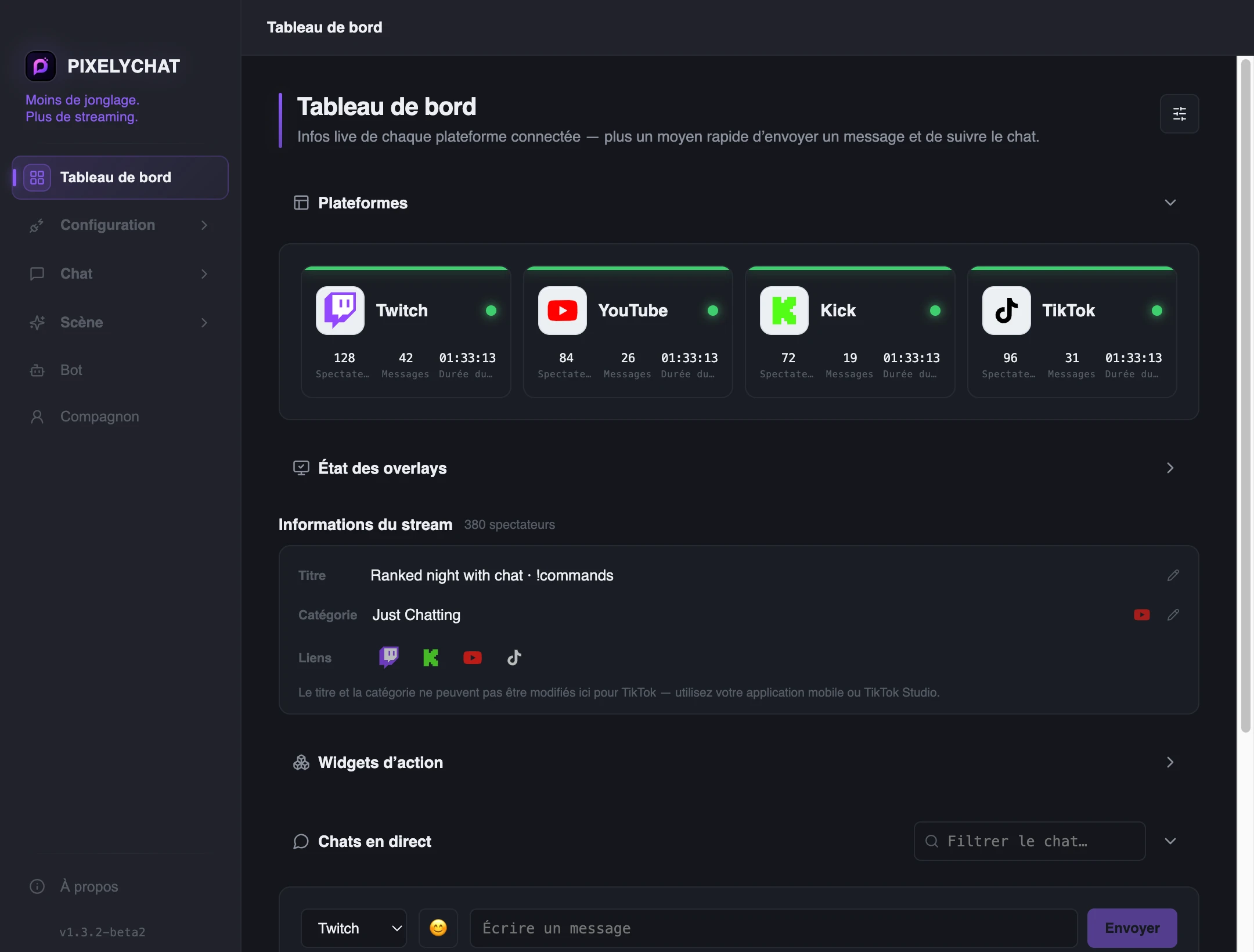
Task: Click the Twitch platform card logo
Action: pyautogui.click(x=340, y=311)
